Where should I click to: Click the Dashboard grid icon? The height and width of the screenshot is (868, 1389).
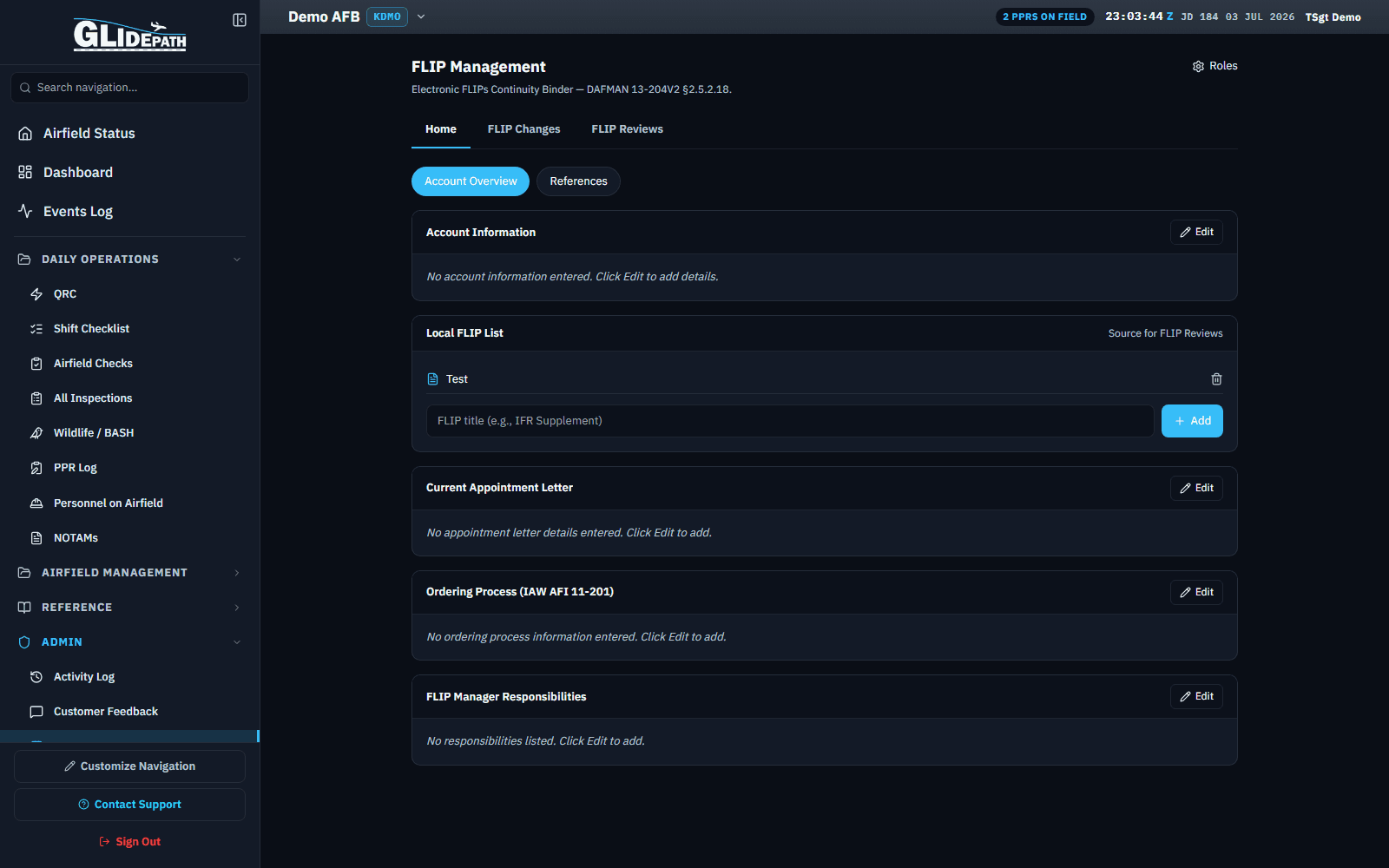tap(25, 172)
